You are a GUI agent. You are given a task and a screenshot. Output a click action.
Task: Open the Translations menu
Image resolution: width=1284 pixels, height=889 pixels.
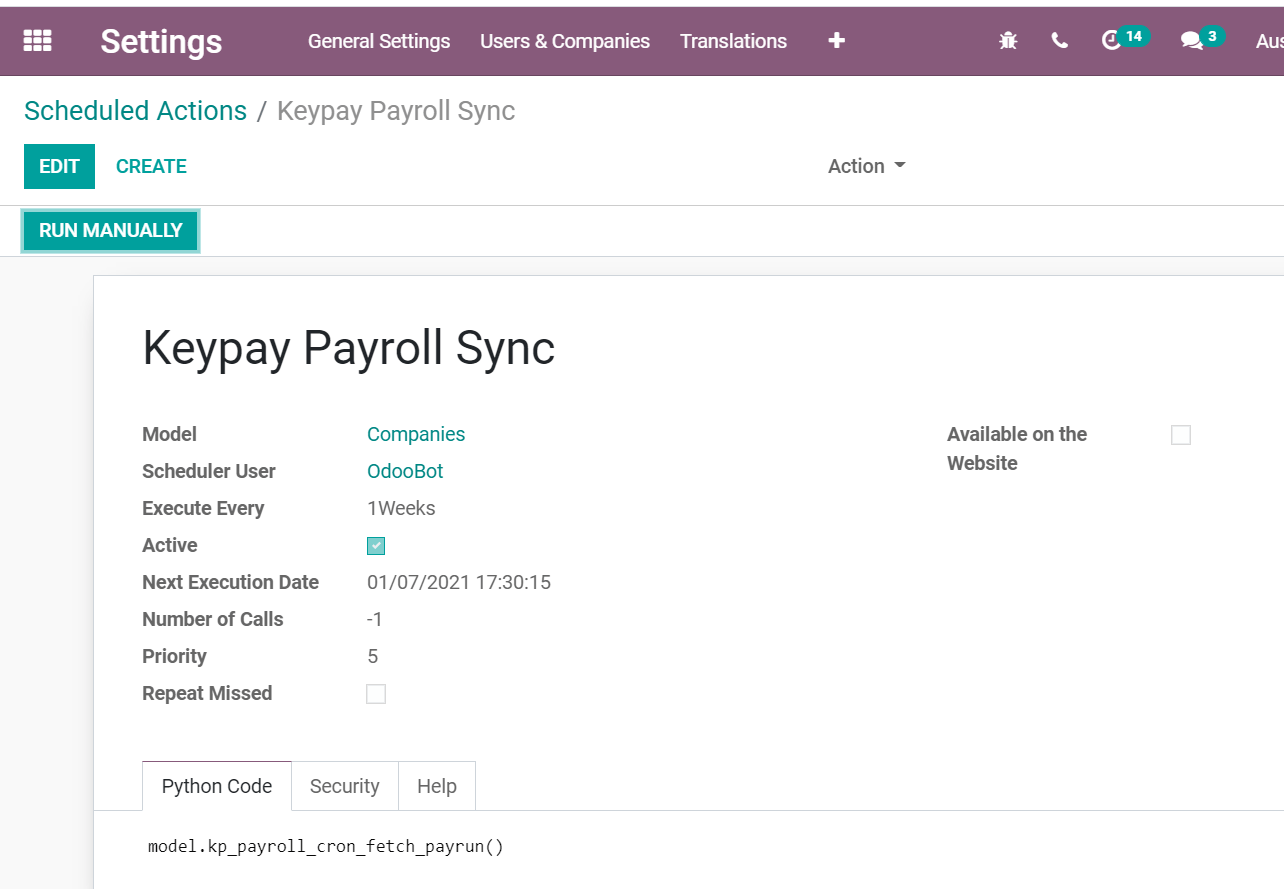(x=733, y=41)
